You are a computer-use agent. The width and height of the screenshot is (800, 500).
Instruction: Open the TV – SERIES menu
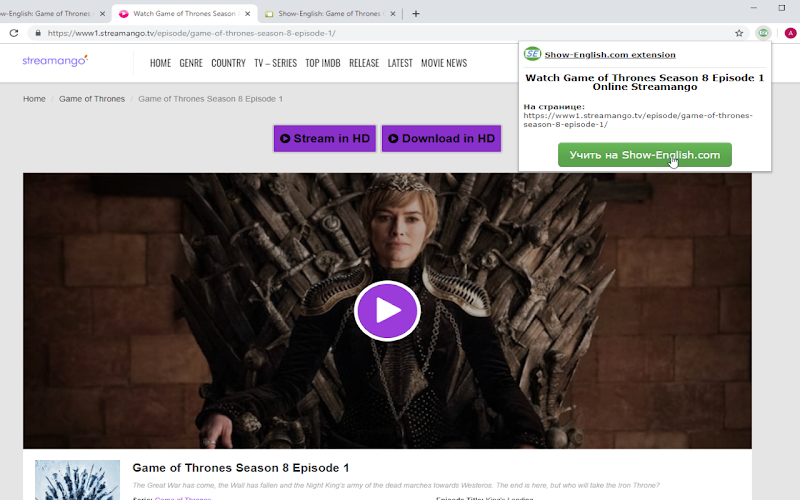click(x=276, y=63)
